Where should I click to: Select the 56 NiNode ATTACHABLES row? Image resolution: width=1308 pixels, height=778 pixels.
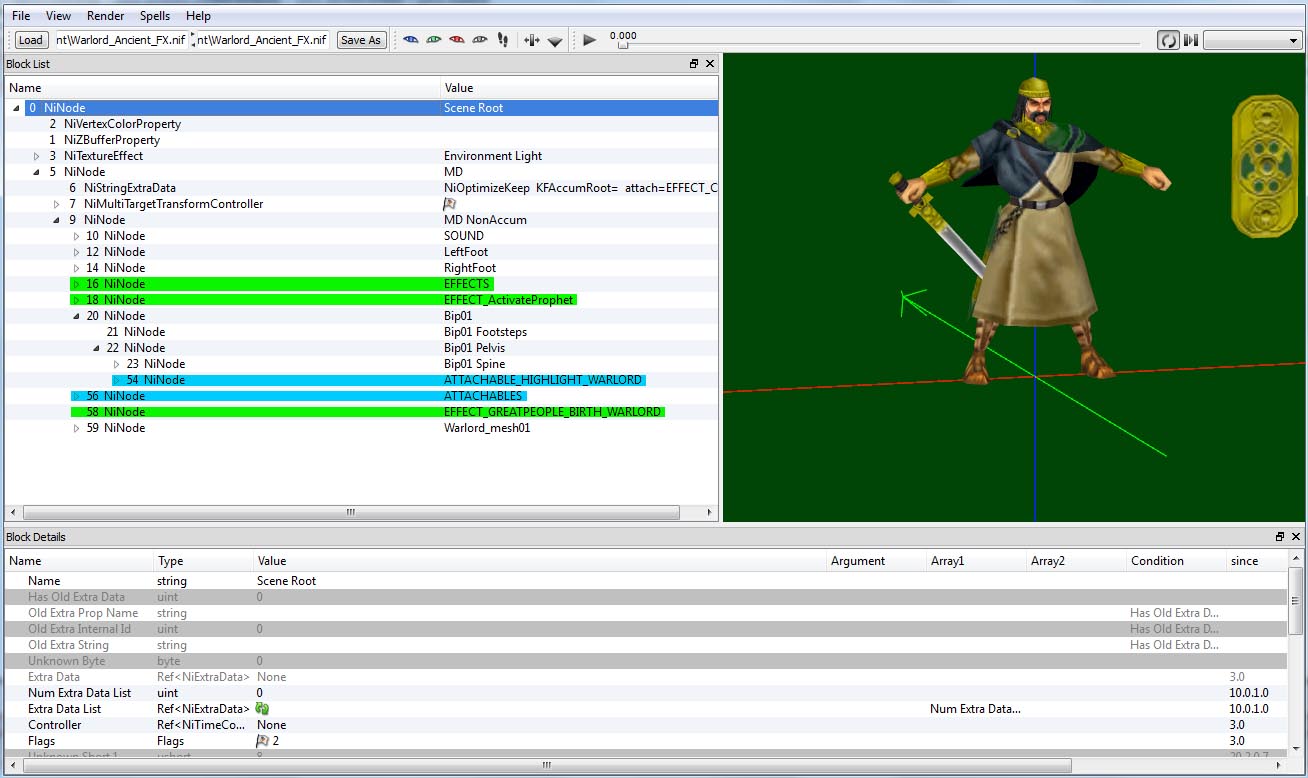(361, 396)
